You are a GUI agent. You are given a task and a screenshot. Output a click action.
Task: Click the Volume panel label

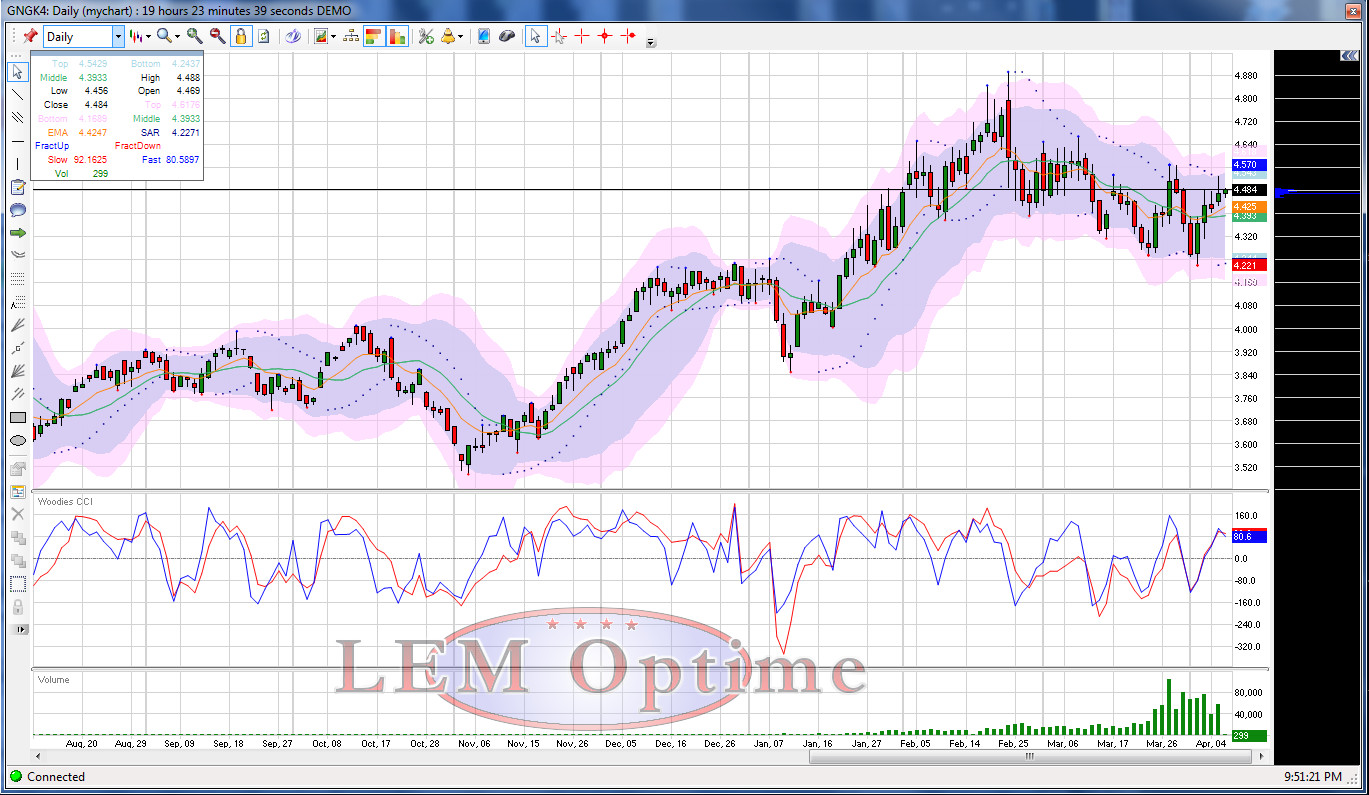[x=54, y=680]
